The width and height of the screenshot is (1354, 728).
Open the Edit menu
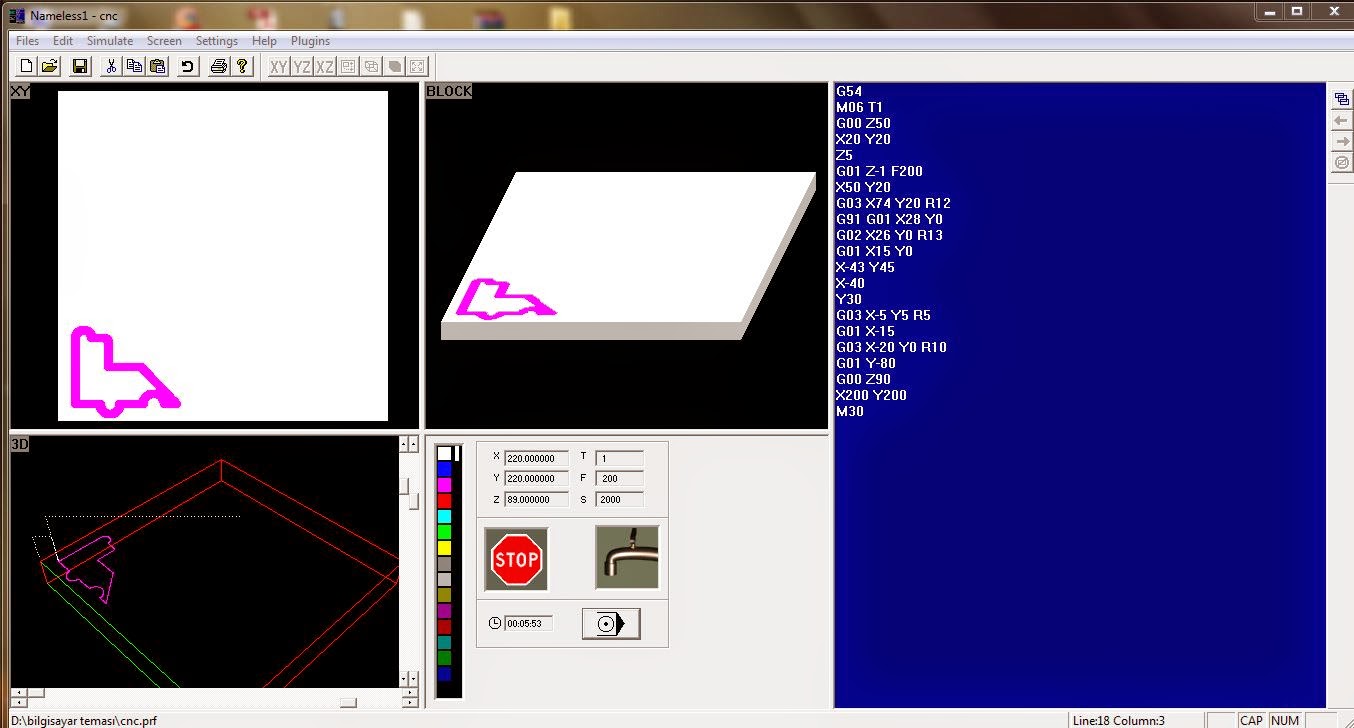(63, 41)
